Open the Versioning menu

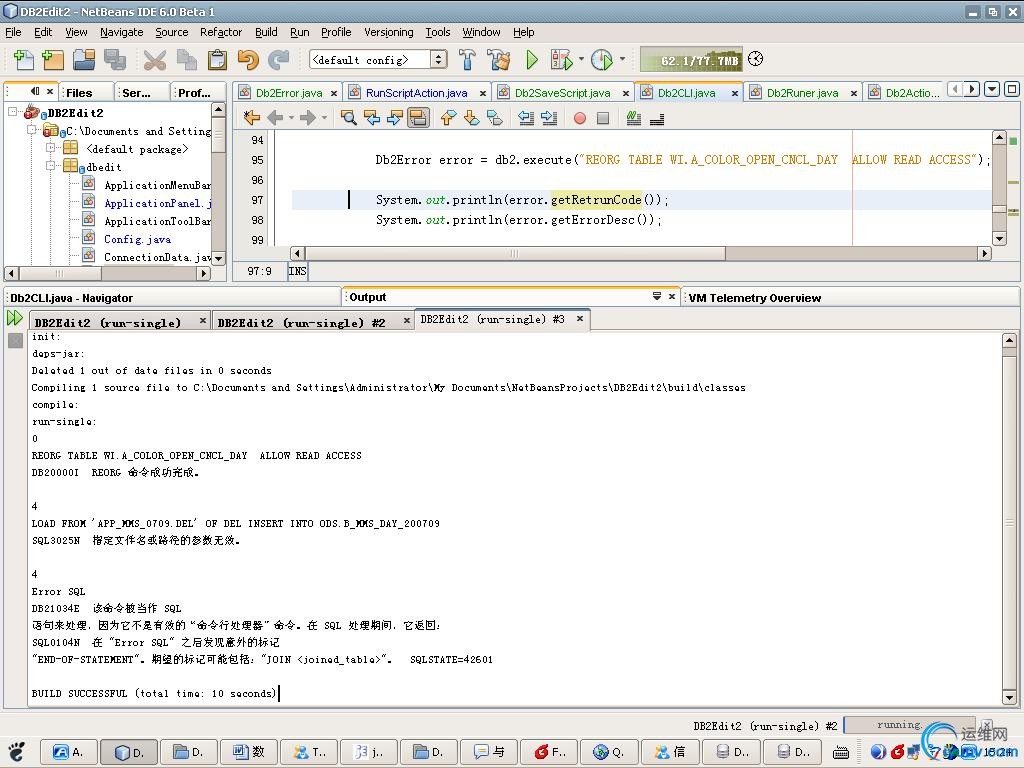click(389, 32)
